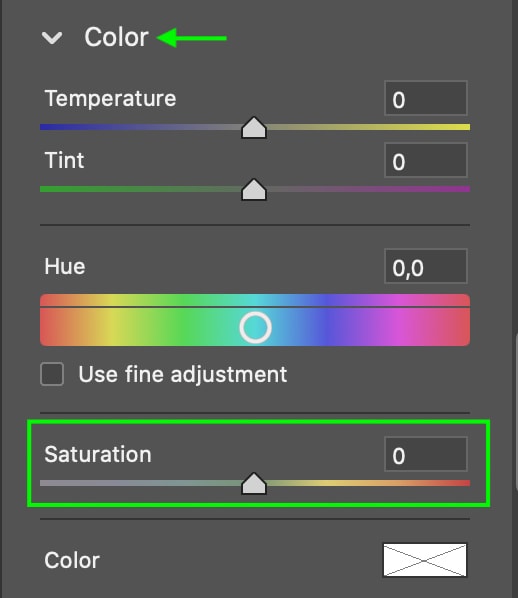Click the Tint slider handle
This screenshot has height=598, width=518.
pyautogui.click(x=254, y=189)
